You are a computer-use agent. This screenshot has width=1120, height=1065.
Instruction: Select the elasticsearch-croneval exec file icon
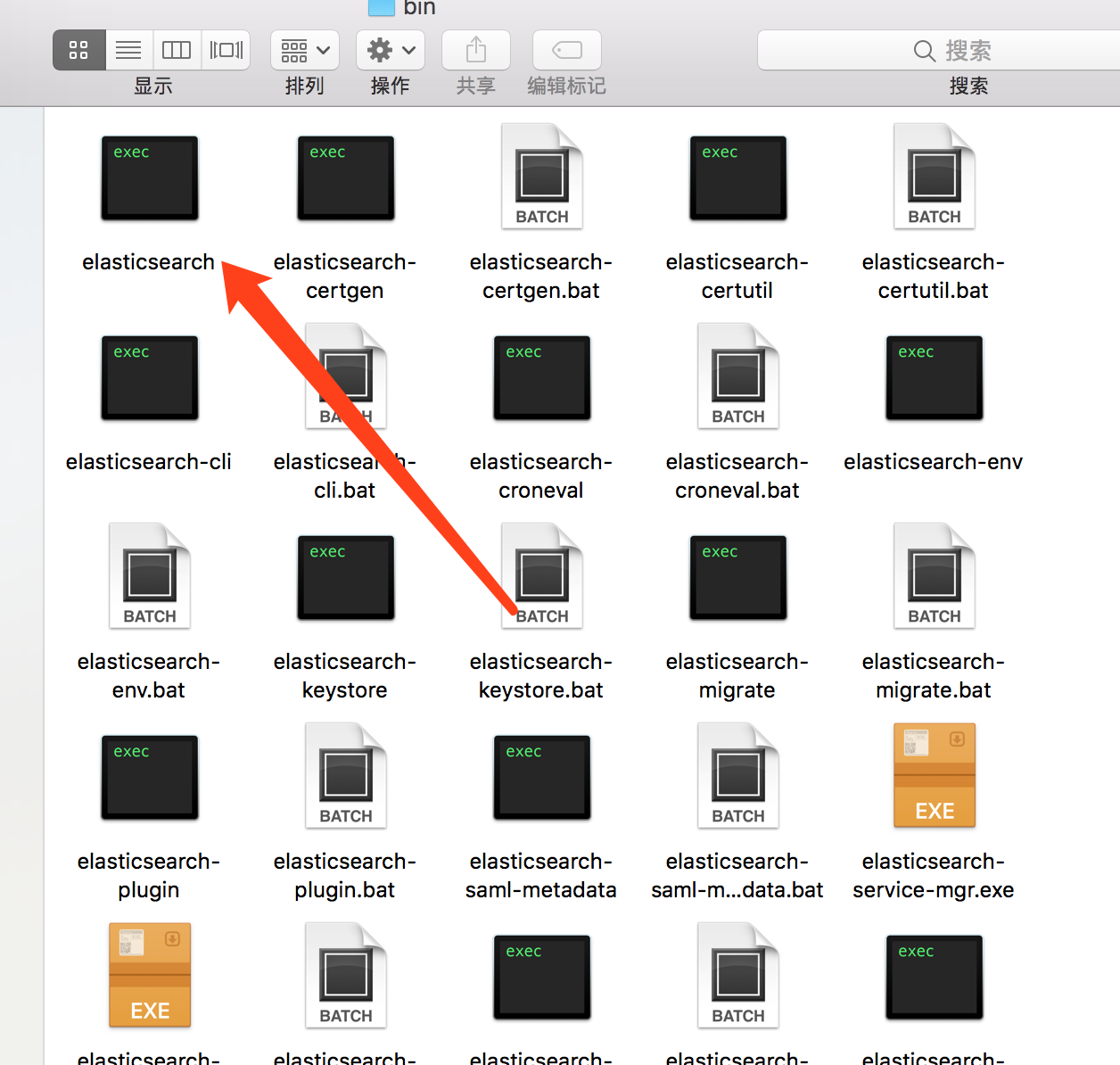point(541,377)
